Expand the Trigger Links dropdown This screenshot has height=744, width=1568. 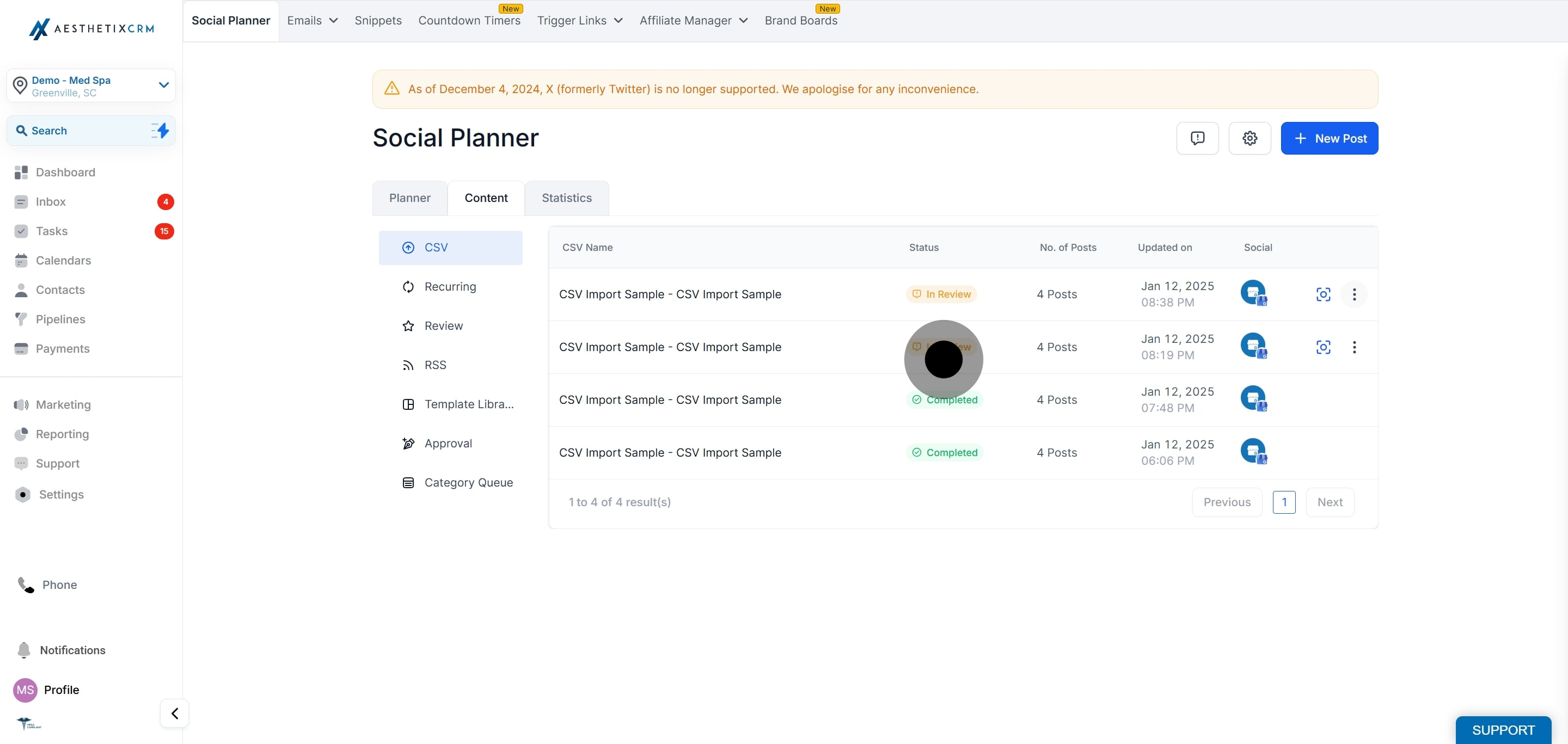[x=579, y=20]
